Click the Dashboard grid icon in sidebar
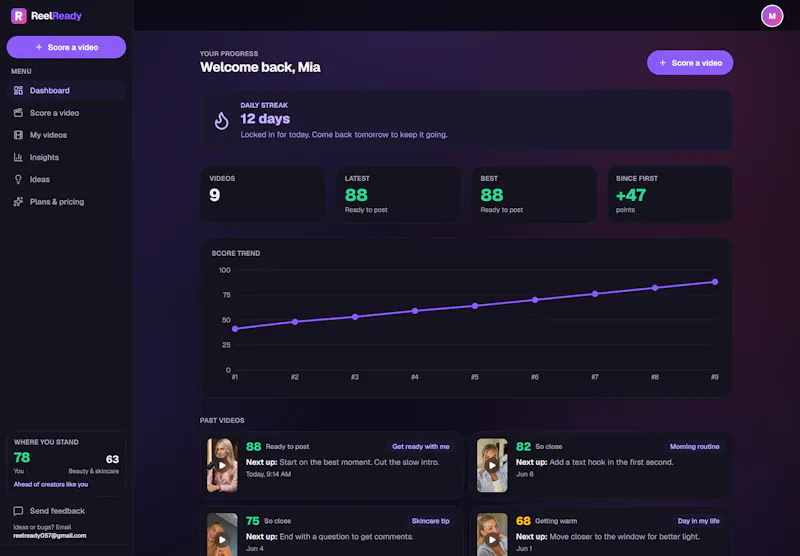 pos(18,91)
